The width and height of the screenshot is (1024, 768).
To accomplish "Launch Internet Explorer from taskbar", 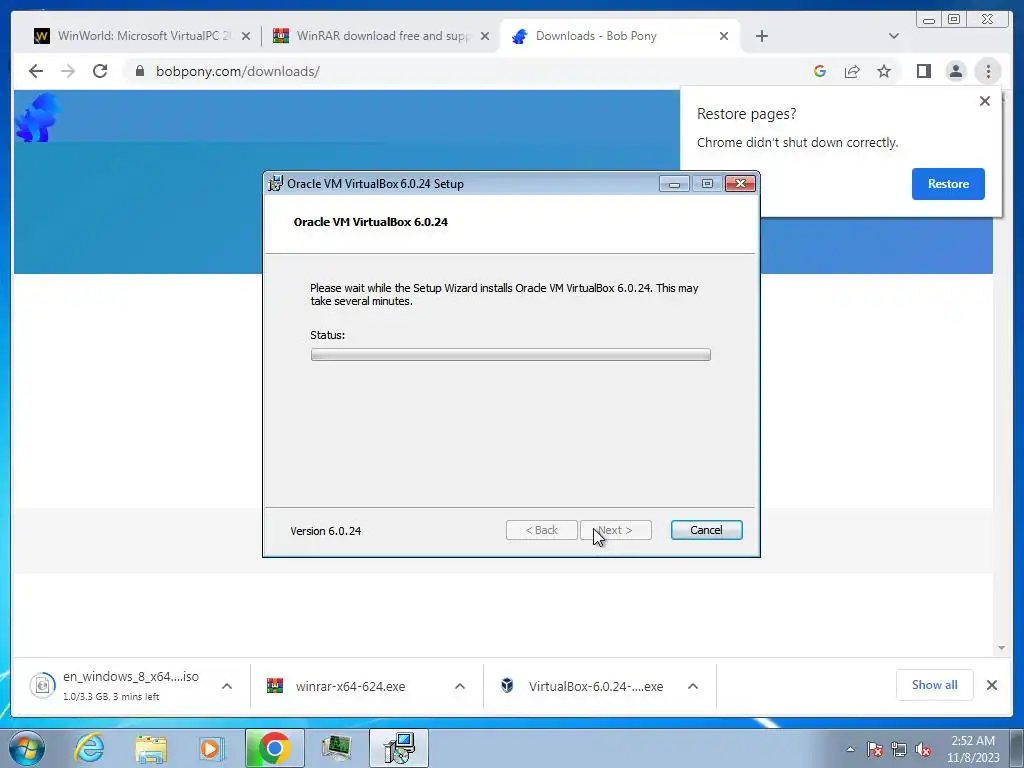I will click(x=89, y=748).
